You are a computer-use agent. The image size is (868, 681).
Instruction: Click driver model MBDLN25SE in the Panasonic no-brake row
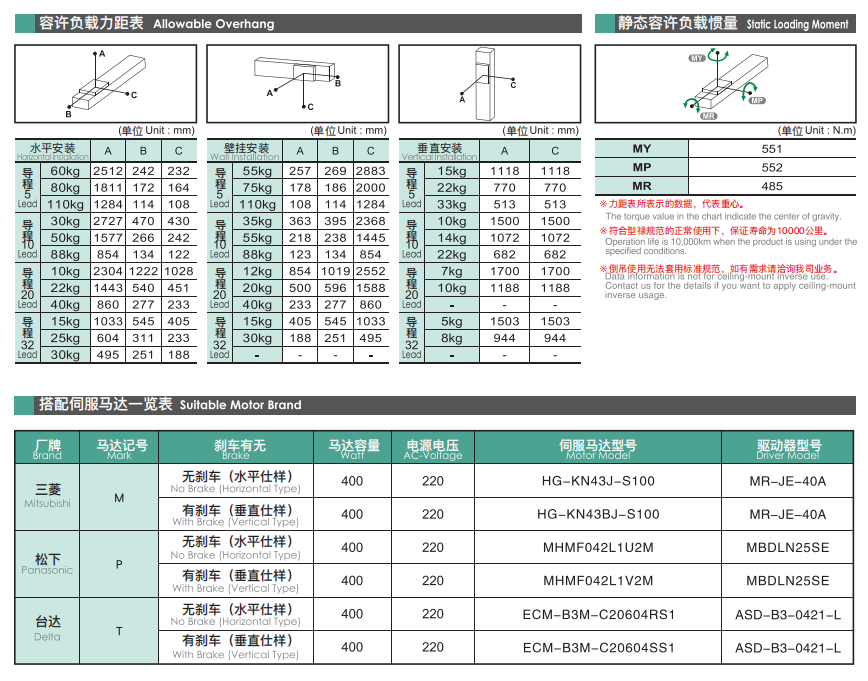click(788, 548)
